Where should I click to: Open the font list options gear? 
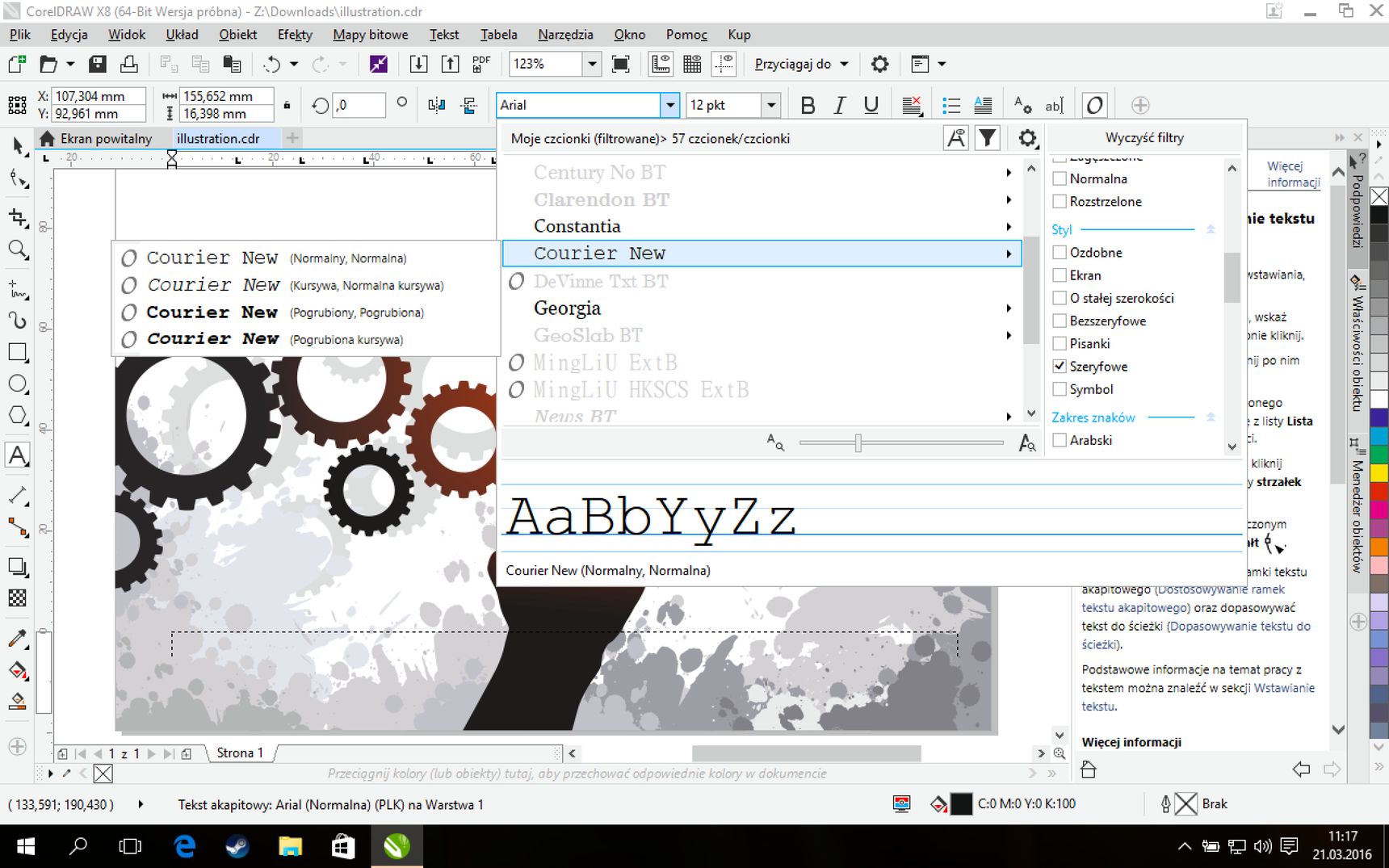click(x=1026, y=138)
